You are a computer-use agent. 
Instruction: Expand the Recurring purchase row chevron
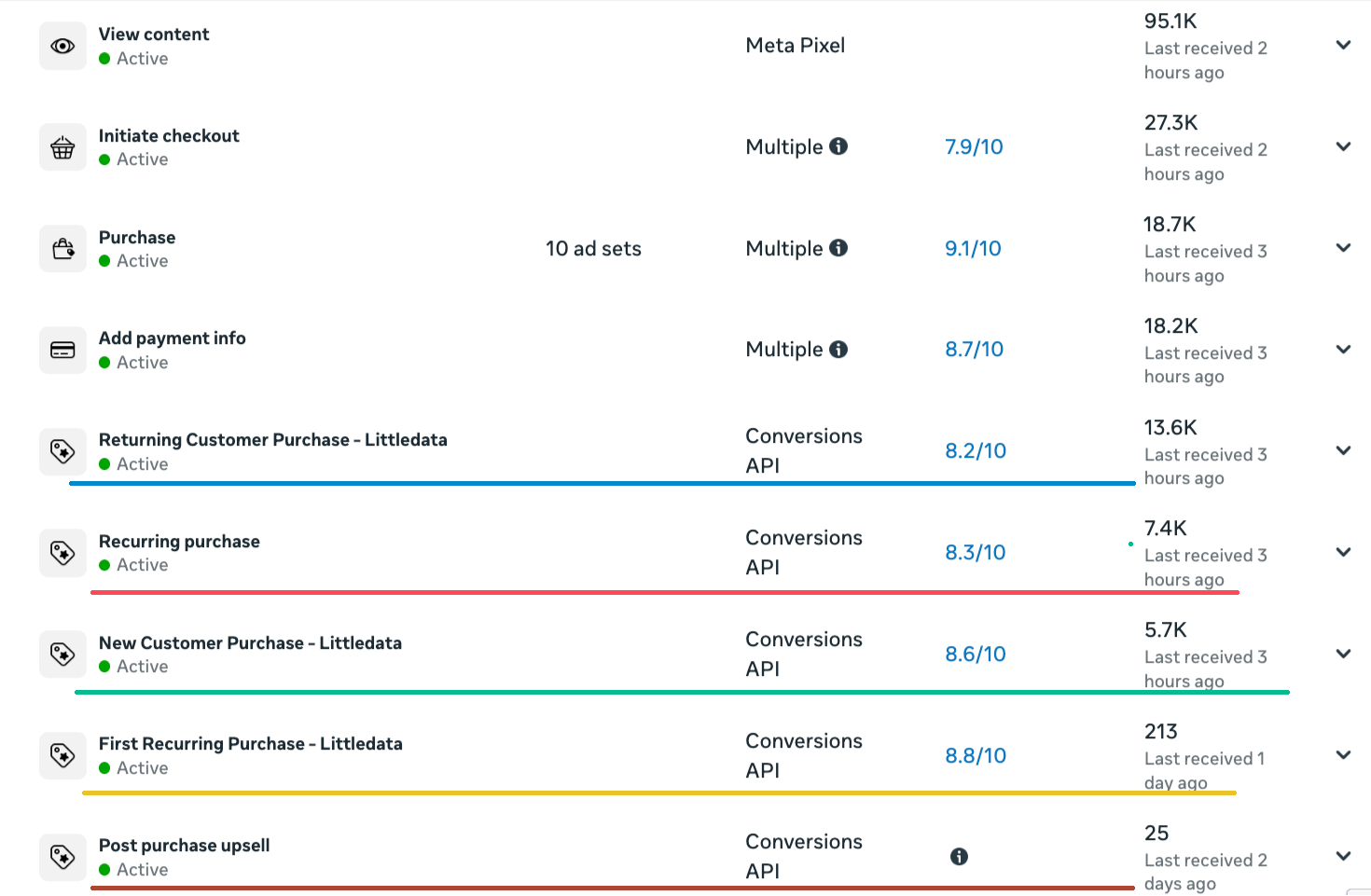click(1343, 552)
